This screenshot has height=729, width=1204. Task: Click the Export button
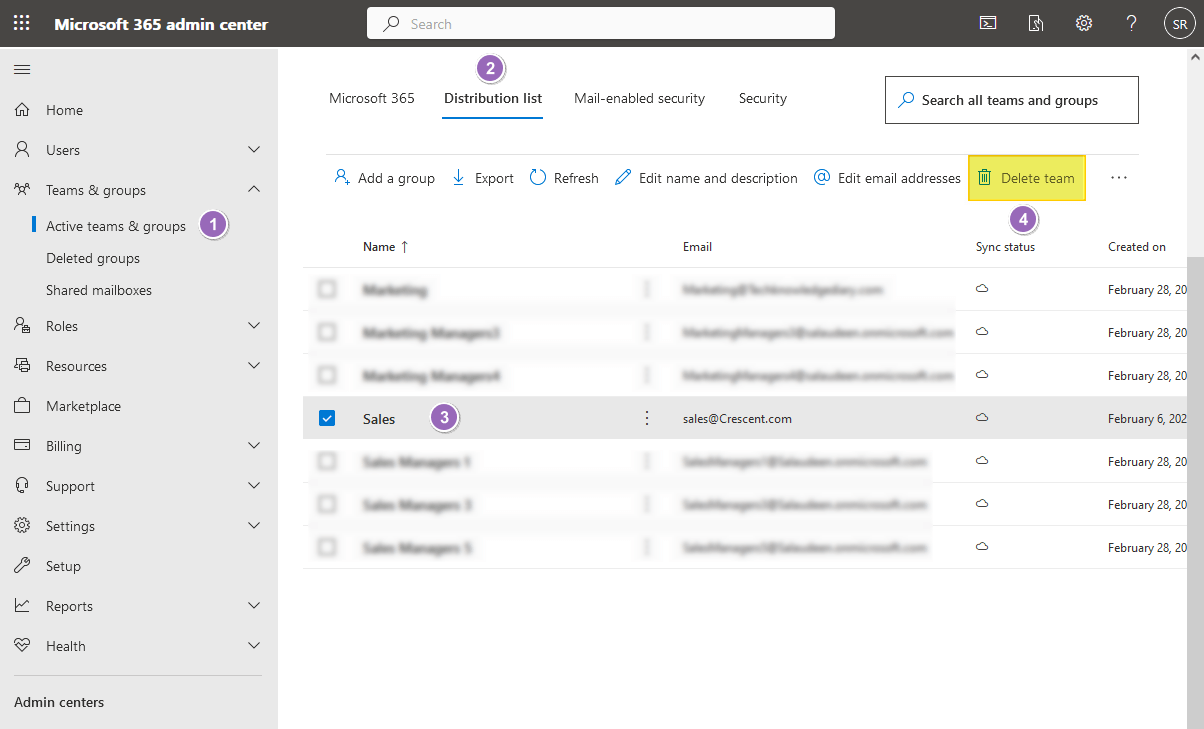[483, 178]
